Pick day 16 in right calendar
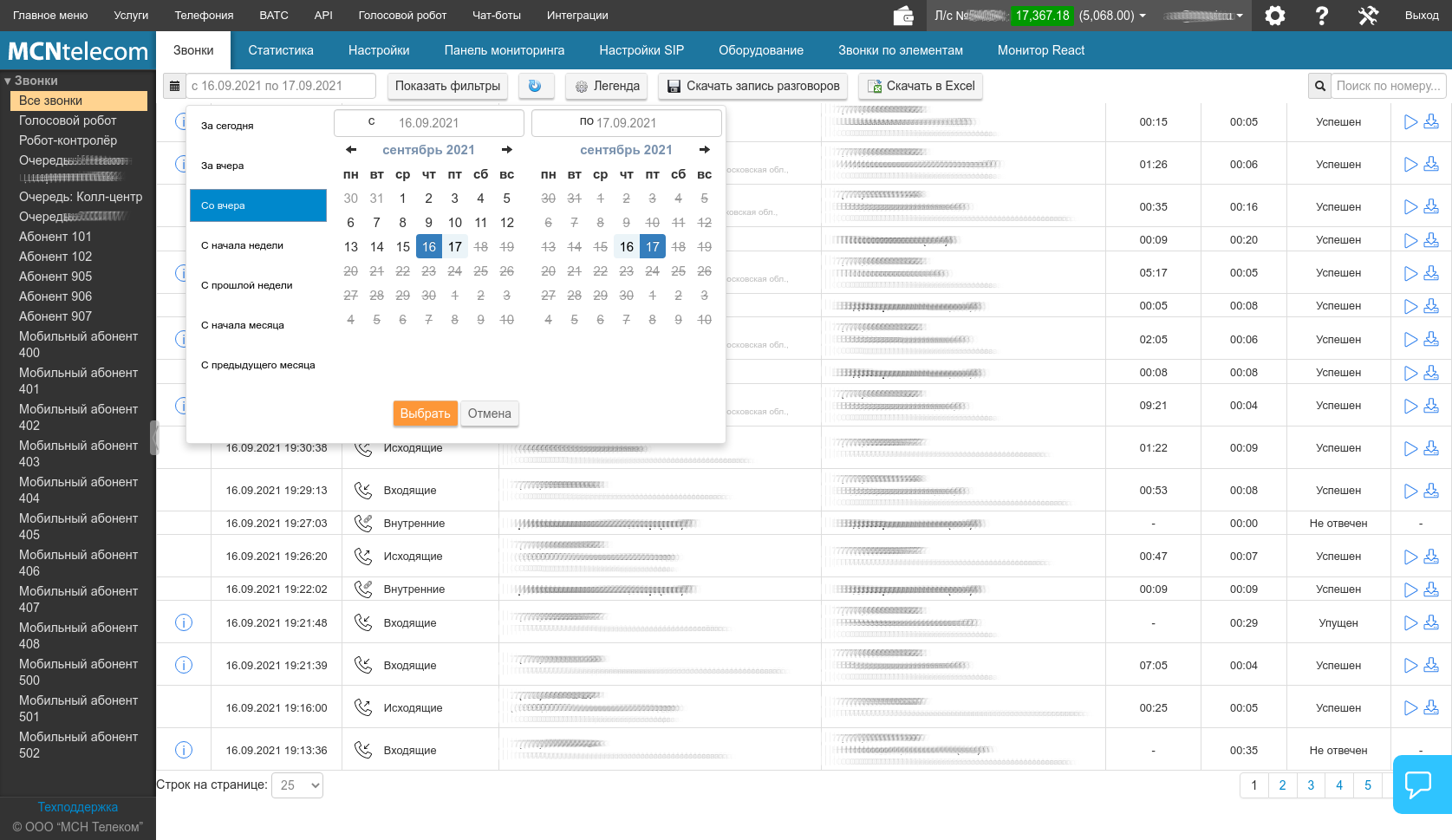Viewport: 1452px width, 840px height. (627, 247)
